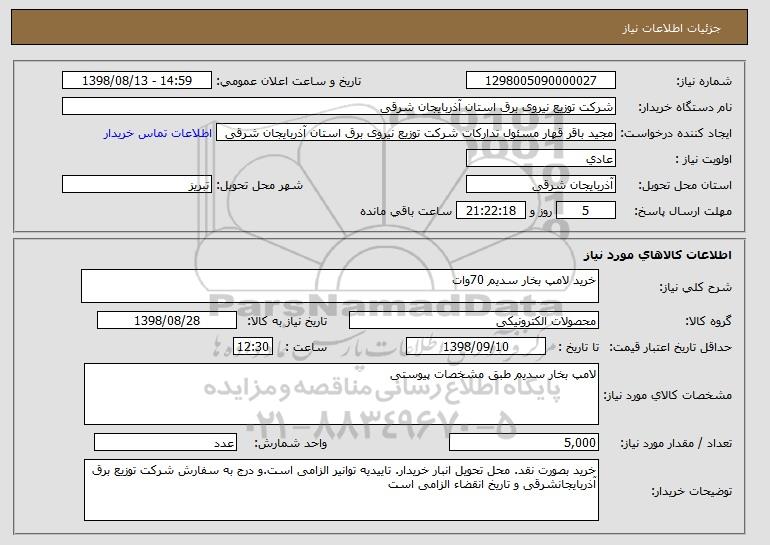
Task: Click the label تعداد / مقدار مورد نیاز
Action: (676, 444)
